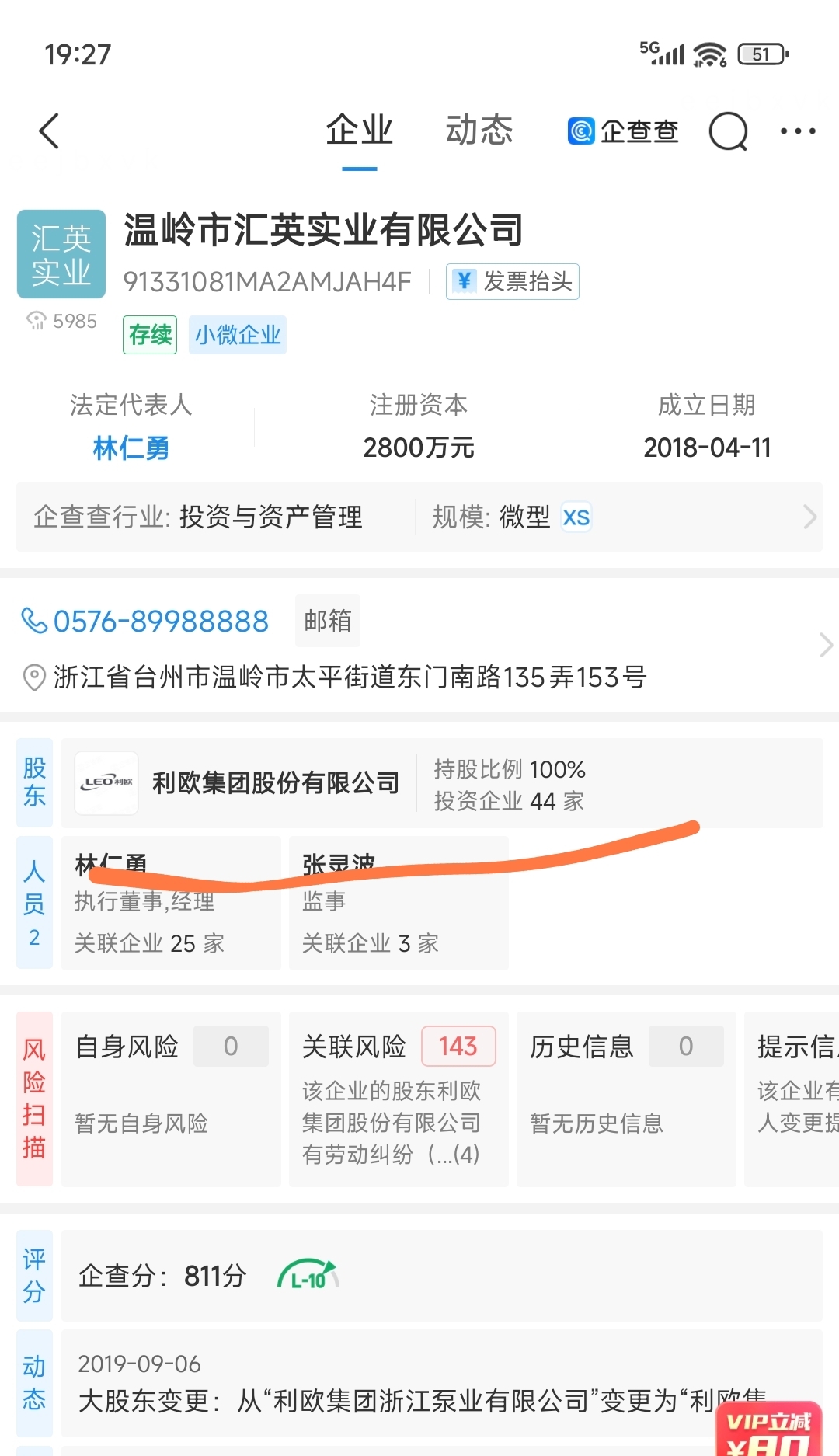The height and width of the screenshot is (1456, 839).
Task: Tap the 邮箱 button
Action: pos(328,621)
